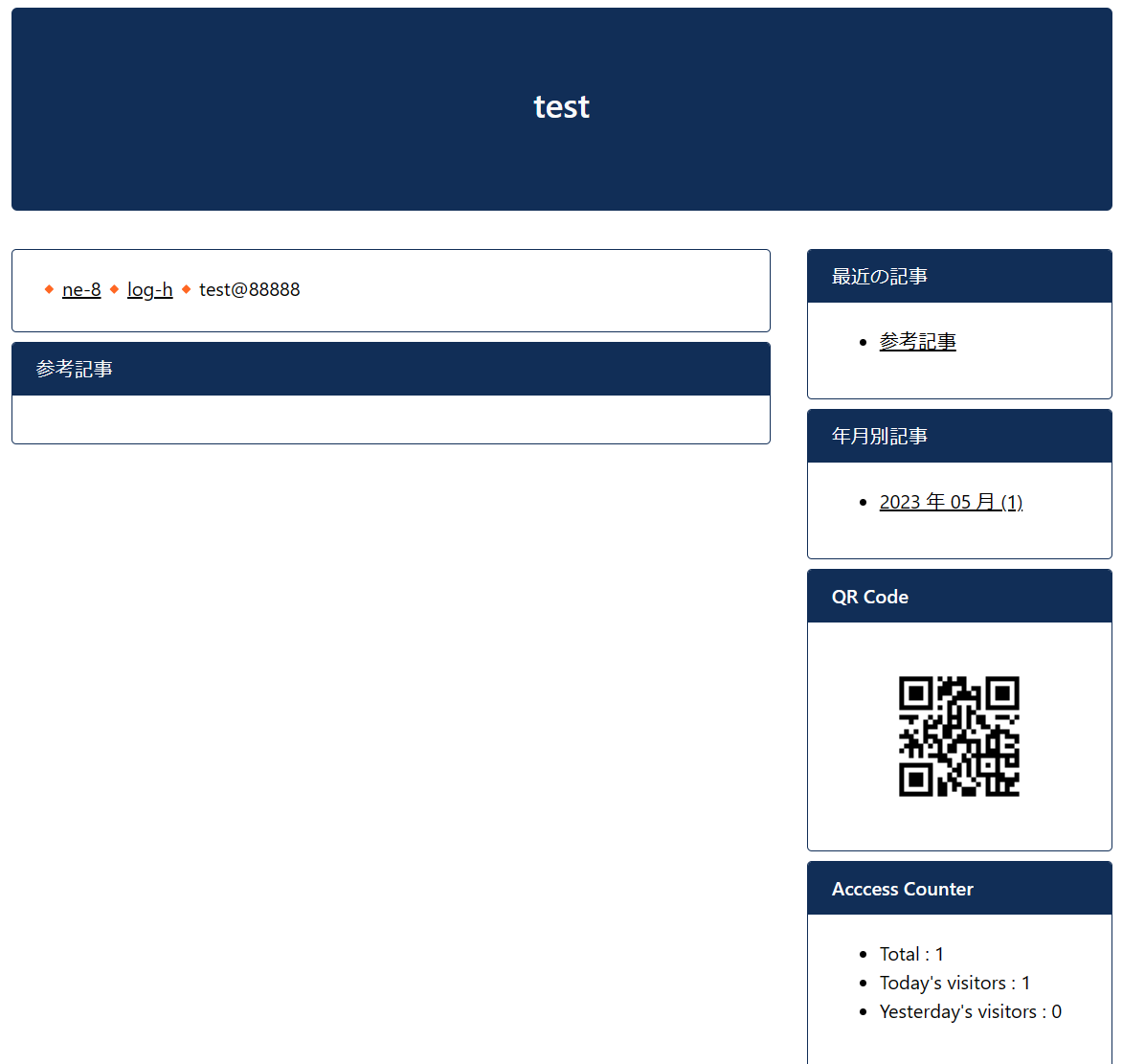Click the 年月別記事 sidebar heading
This screenshot has width=1145, height=1064.
tap(879, 437)
